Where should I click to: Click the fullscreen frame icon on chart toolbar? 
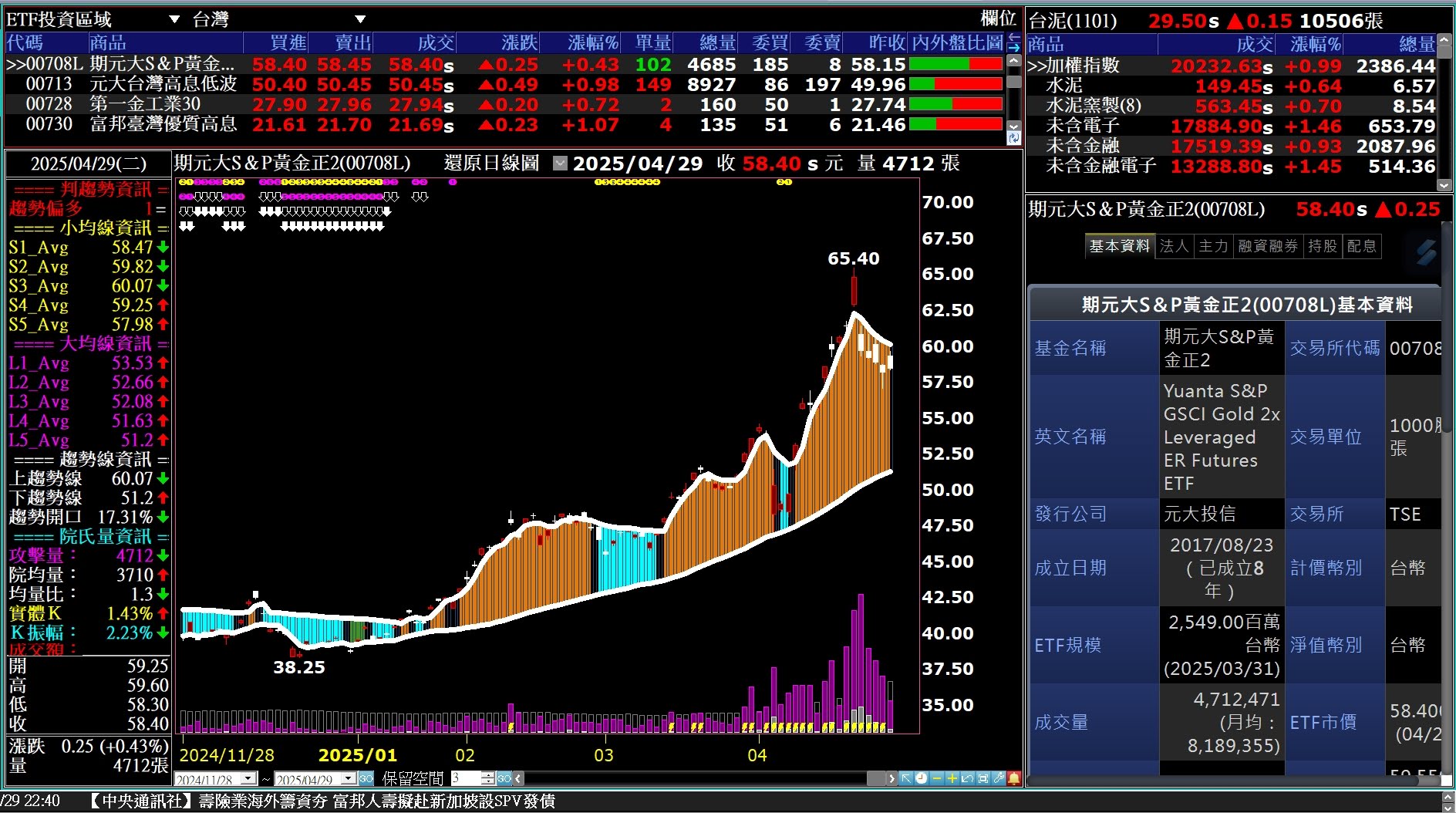pyautogui.click(x=983, y=778)
